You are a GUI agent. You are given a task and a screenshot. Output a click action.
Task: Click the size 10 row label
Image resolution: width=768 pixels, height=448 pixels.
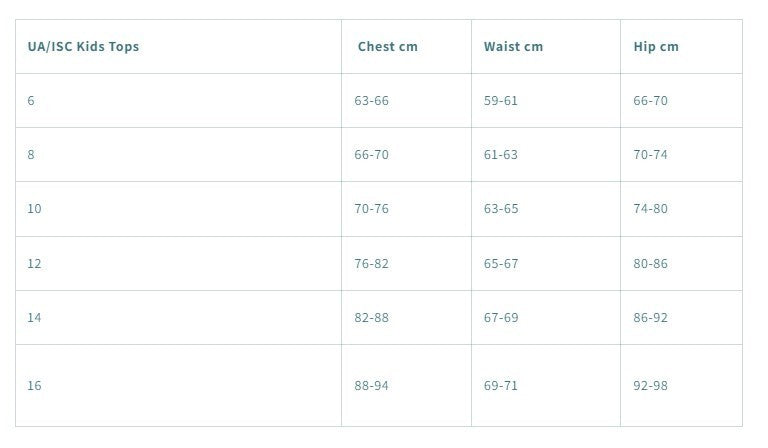[34, 209]
